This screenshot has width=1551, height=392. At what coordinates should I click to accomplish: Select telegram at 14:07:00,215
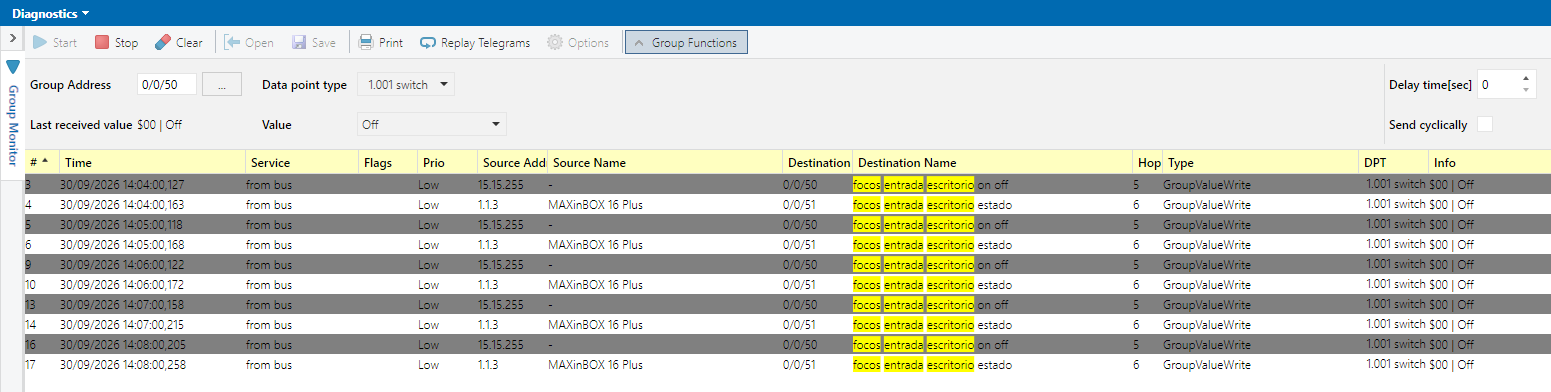coord(788,324)
